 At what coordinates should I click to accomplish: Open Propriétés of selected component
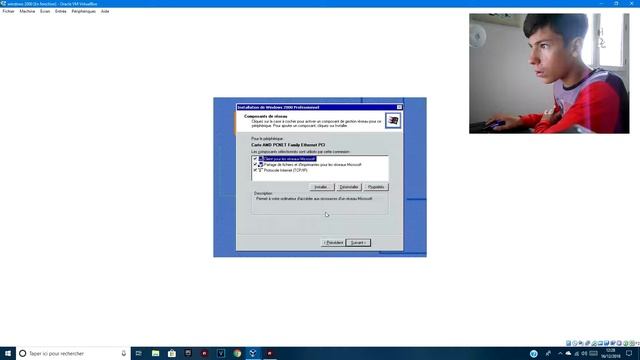coord(376,187)
